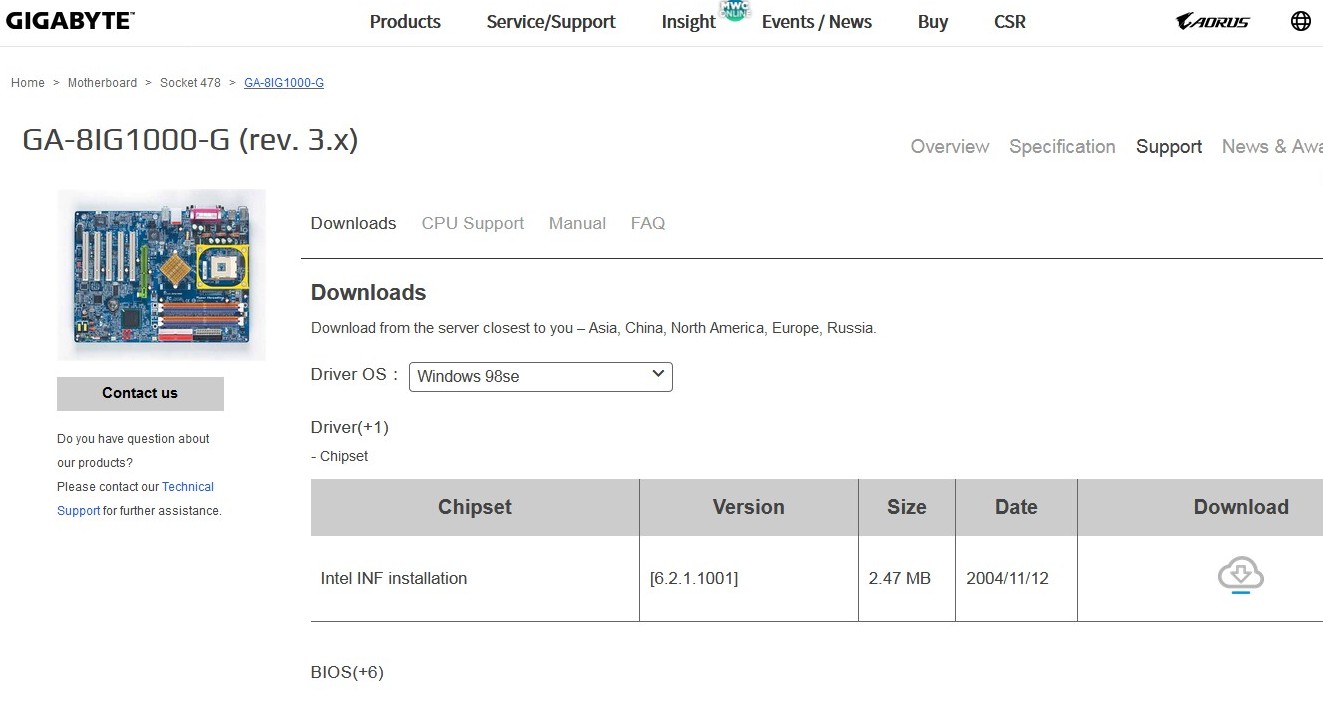The image size is (1323, 710).
Task: Open the CSR menu
Action: [x=1010, y=22]
